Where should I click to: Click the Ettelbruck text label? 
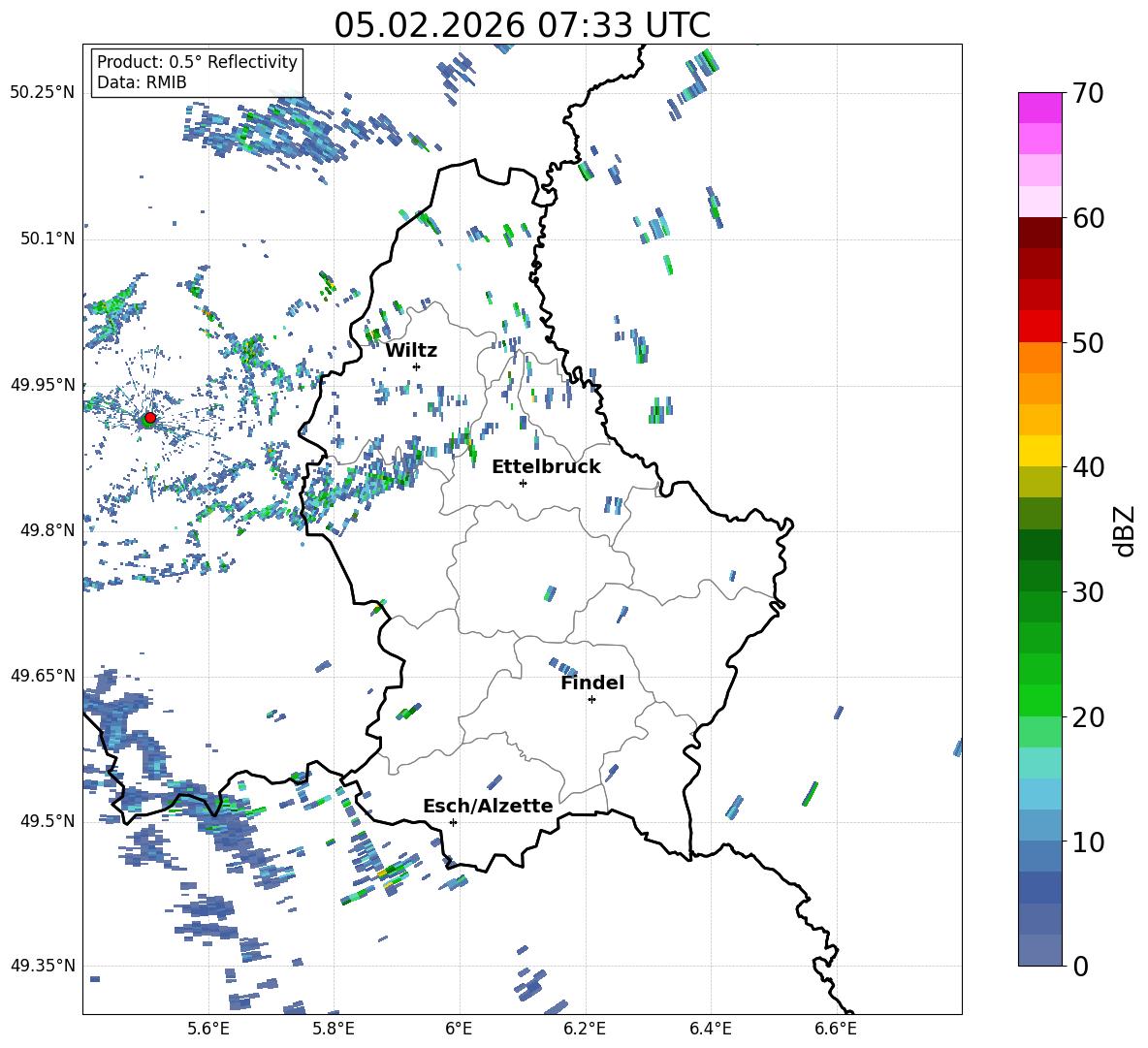pyautogui.click(x=546, y=466)
